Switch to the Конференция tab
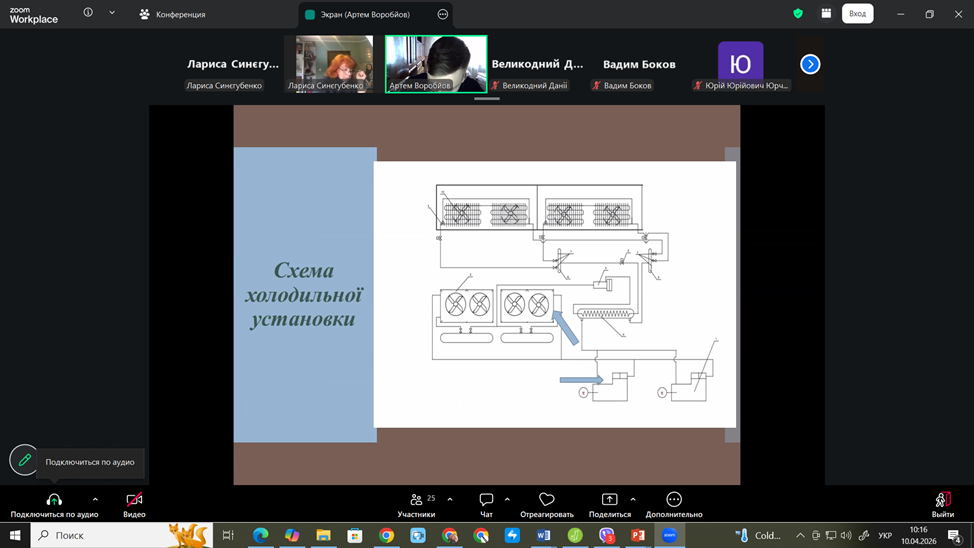The height and width of the screenshot is (548, 974). coord(173,15)
